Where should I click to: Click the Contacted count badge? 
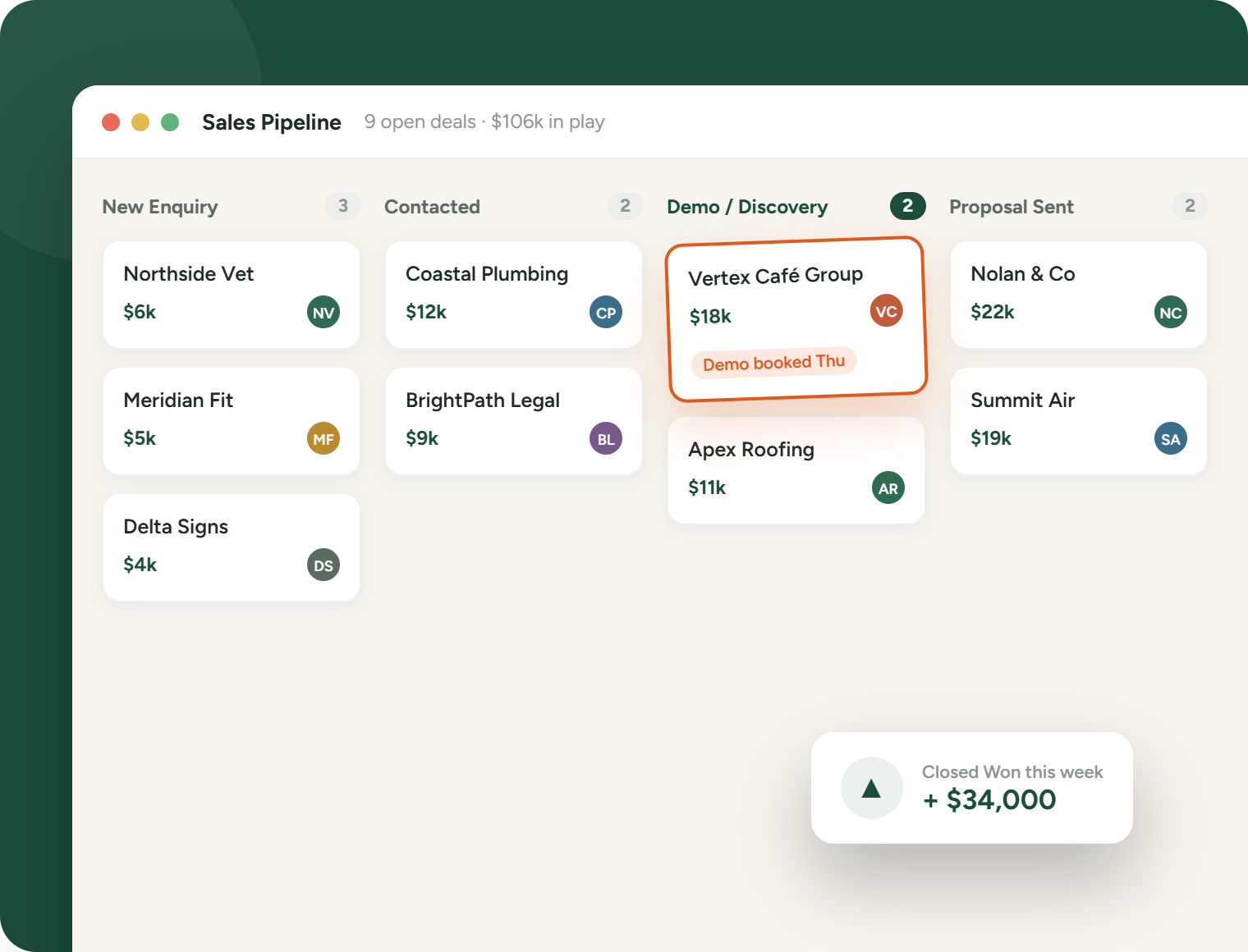pyautogui.click(x=626, y=206)
